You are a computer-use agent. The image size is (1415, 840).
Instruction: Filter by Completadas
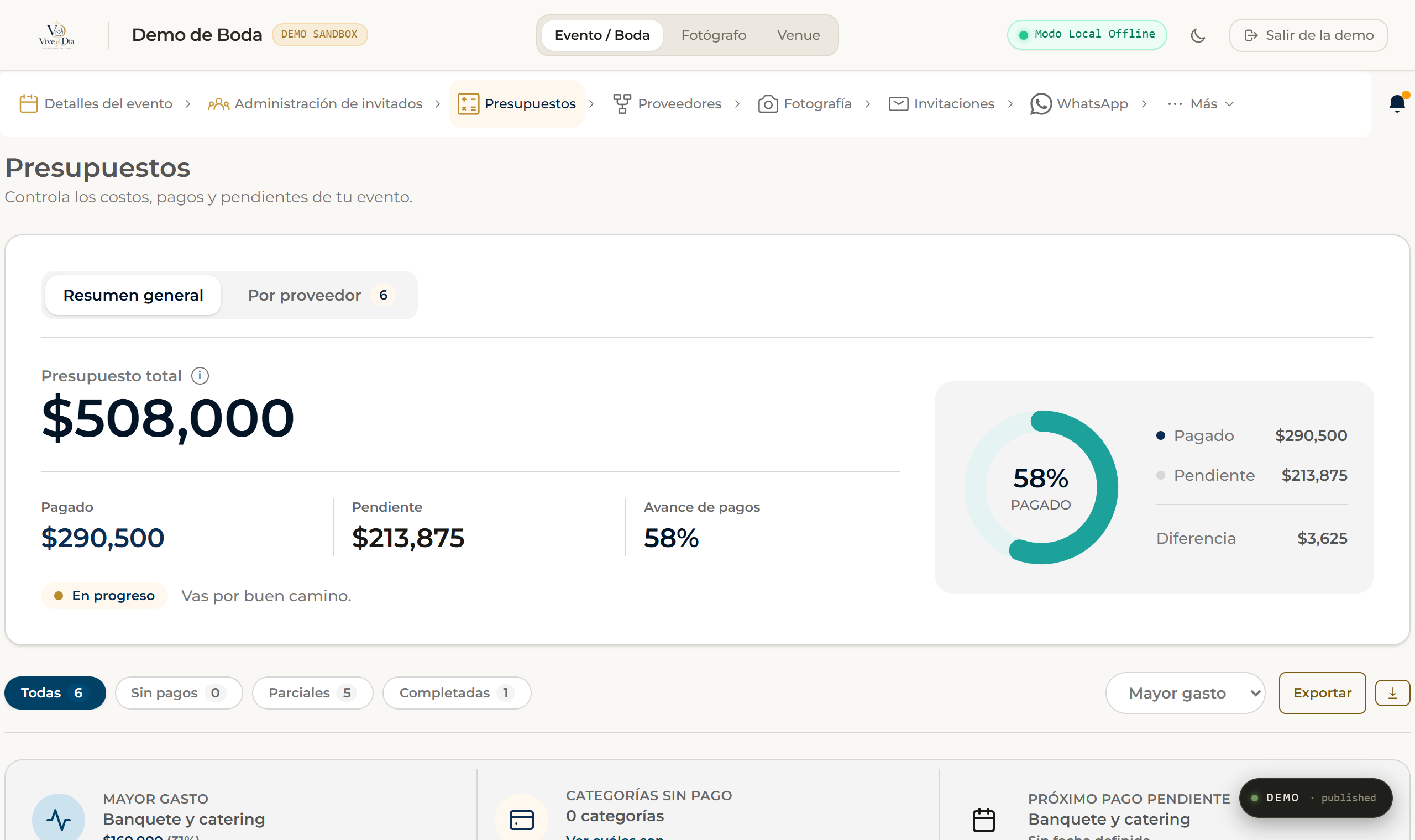tap(457, 693)
